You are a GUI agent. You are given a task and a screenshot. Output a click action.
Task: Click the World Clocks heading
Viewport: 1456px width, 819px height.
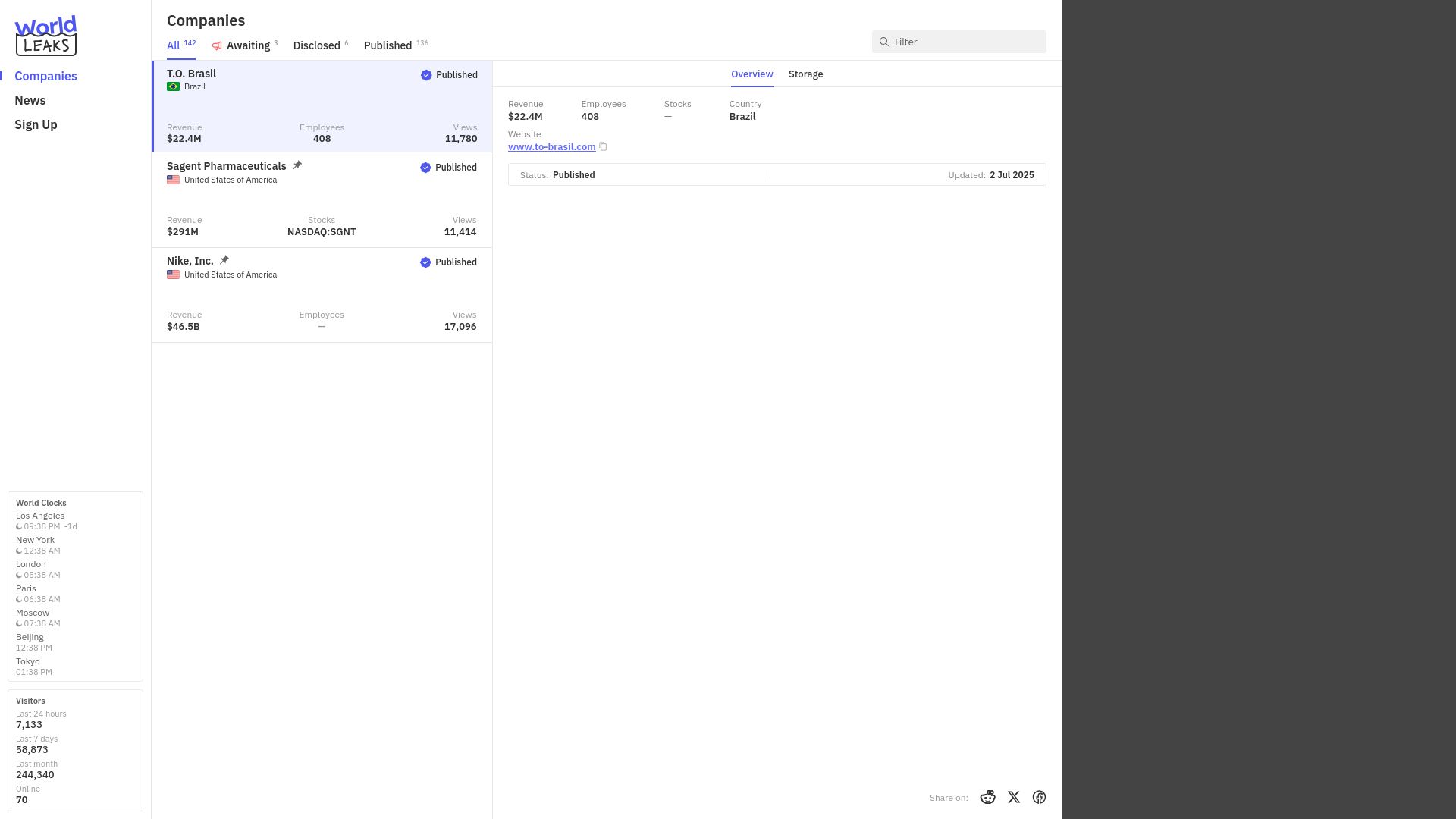[41, 503]
